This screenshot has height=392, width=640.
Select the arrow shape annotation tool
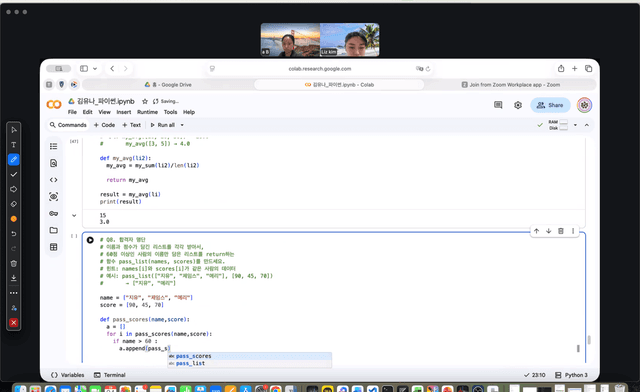click(x=13, y=189)
